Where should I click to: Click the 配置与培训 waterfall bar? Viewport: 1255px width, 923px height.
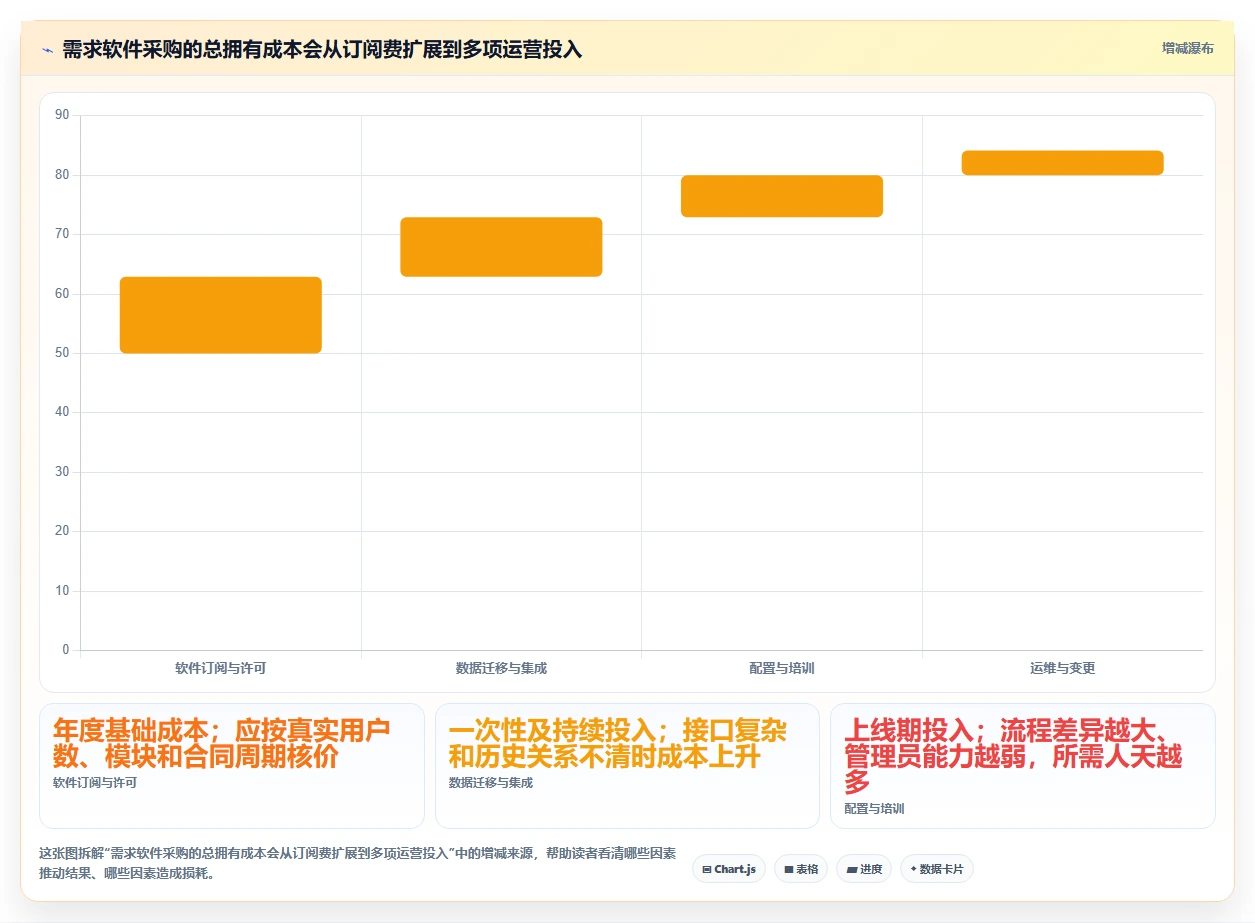click(x=782, y=196)
